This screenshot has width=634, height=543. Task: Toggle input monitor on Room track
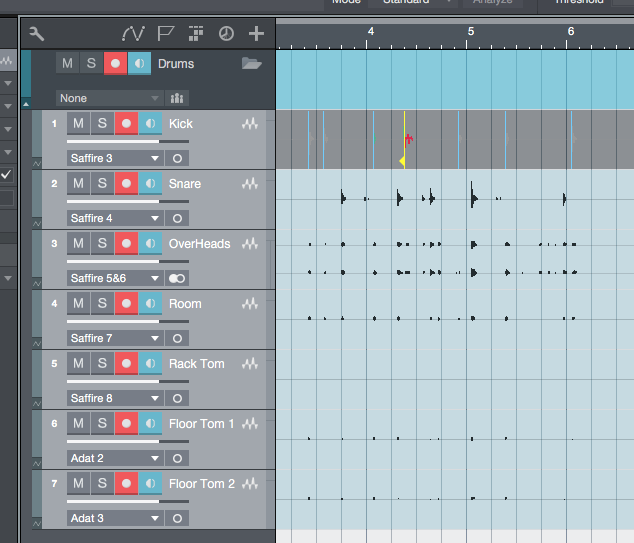(x=150, y=304)
